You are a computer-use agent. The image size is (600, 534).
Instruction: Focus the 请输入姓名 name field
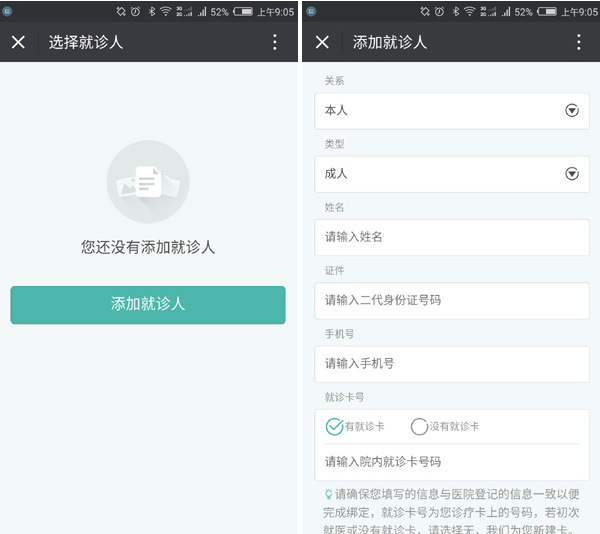(452, 238)
